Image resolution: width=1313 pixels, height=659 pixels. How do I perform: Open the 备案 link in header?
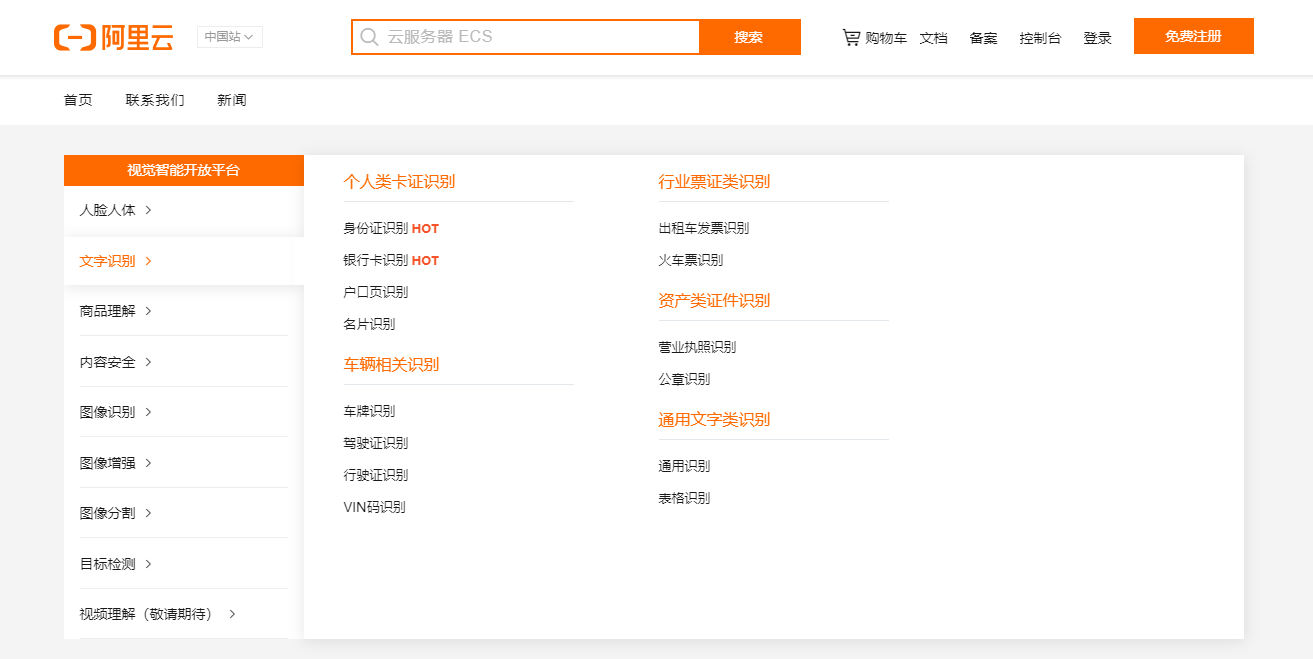(x=983, y=38)
